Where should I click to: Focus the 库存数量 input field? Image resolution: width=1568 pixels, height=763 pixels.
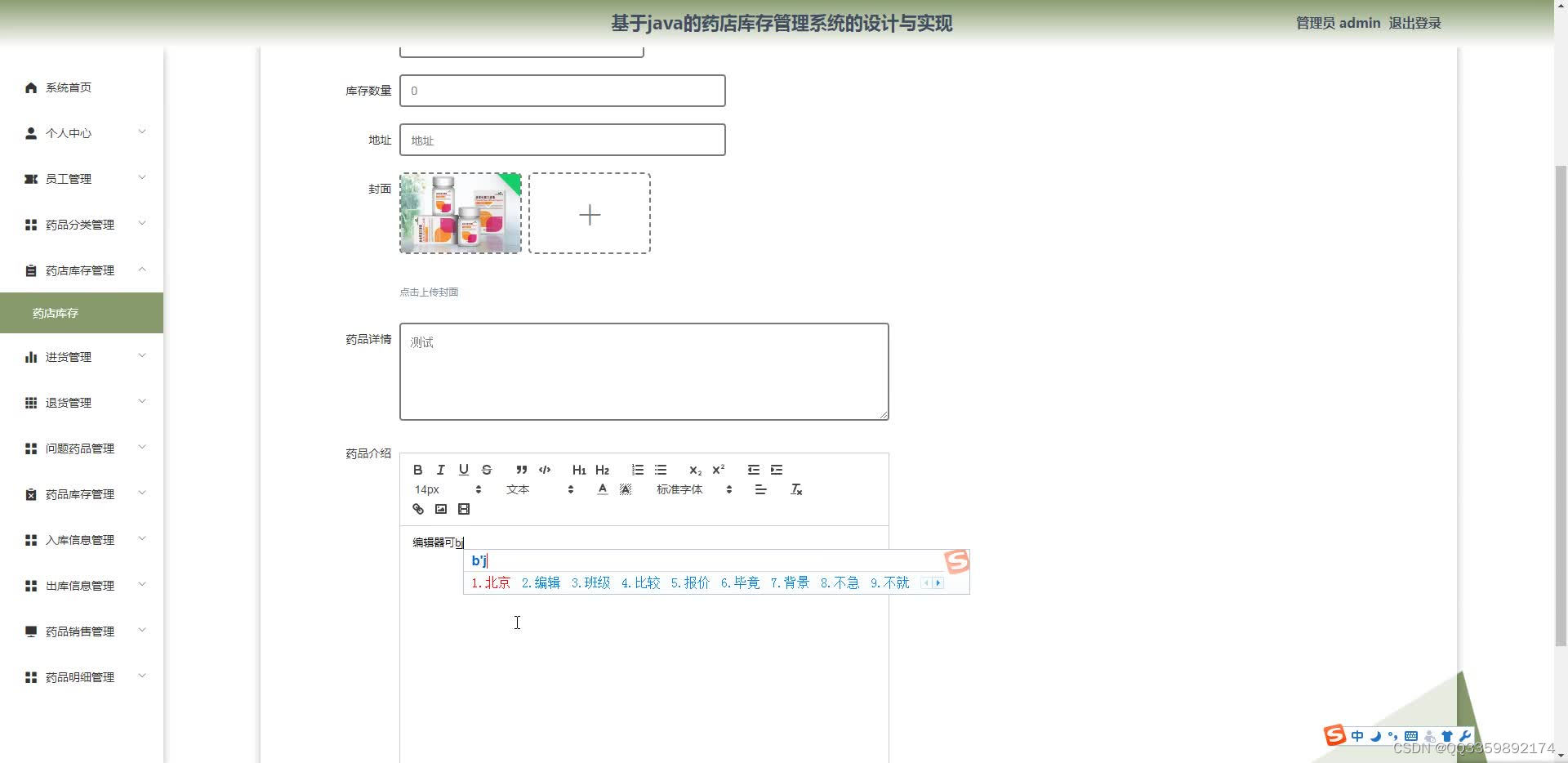[562, 91]
